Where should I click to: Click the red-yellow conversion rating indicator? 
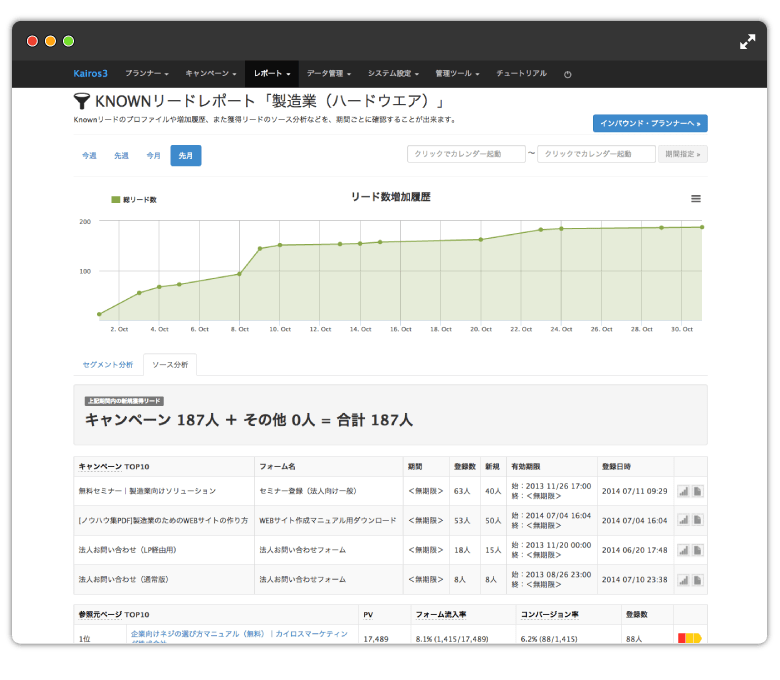click(689, 638)
